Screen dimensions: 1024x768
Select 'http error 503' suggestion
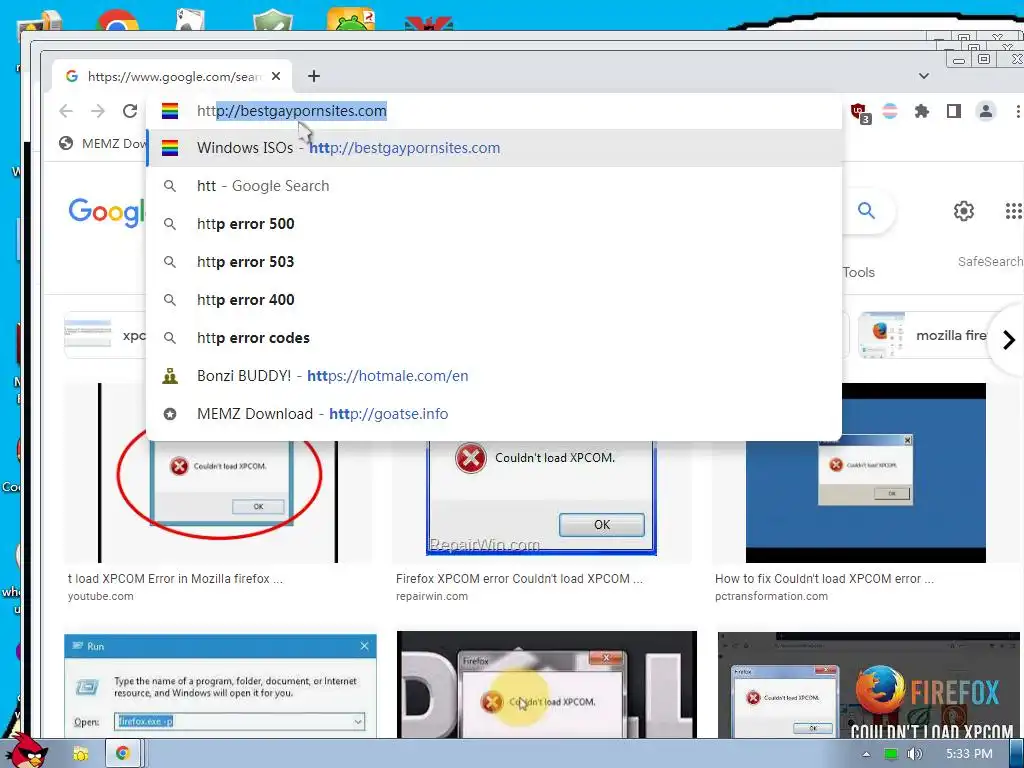click(x=494, y=262)
